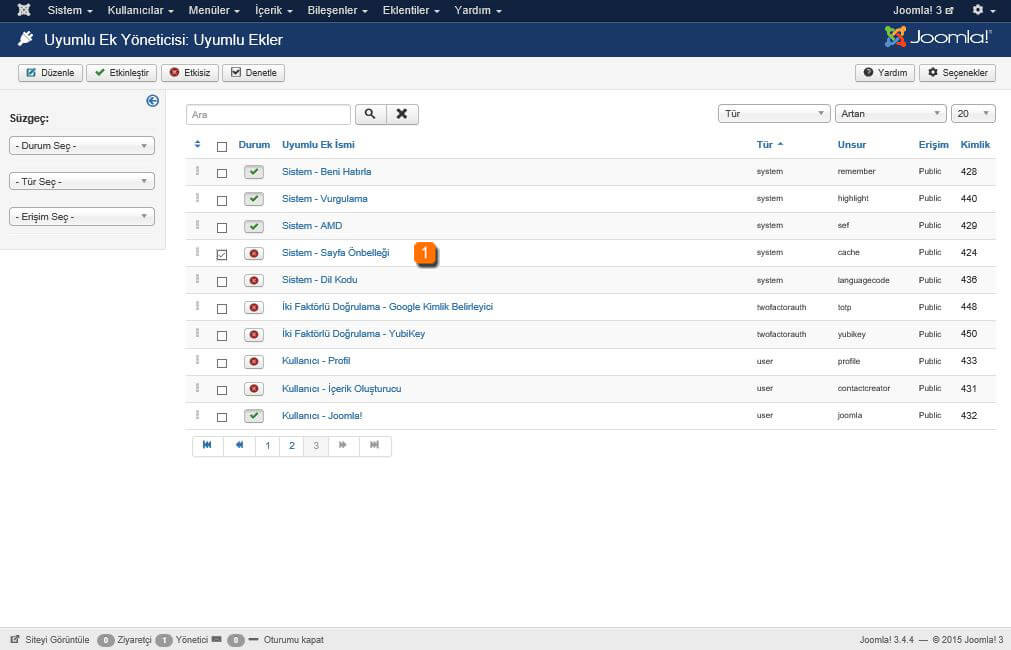Open the Kullanıcı - Joomla! plugin link
Viewport: 1011px width, 650px height.
pos(322,416)
